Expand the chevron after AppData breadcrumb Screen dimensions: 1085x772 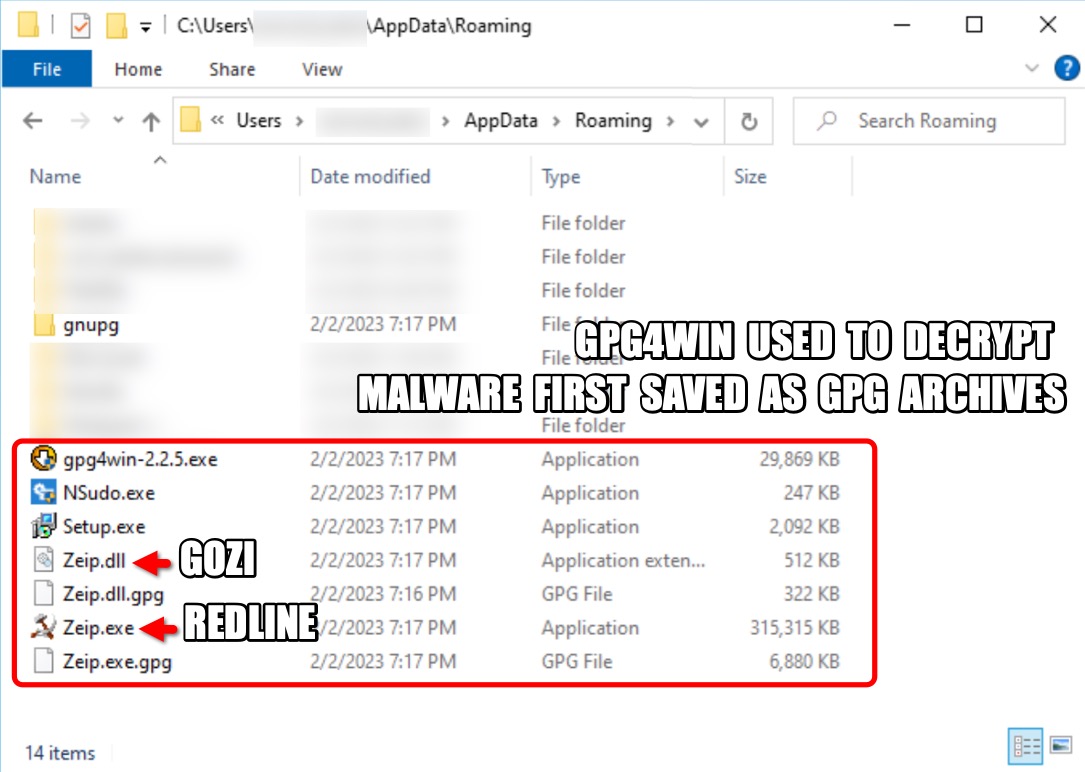point(556,122)
